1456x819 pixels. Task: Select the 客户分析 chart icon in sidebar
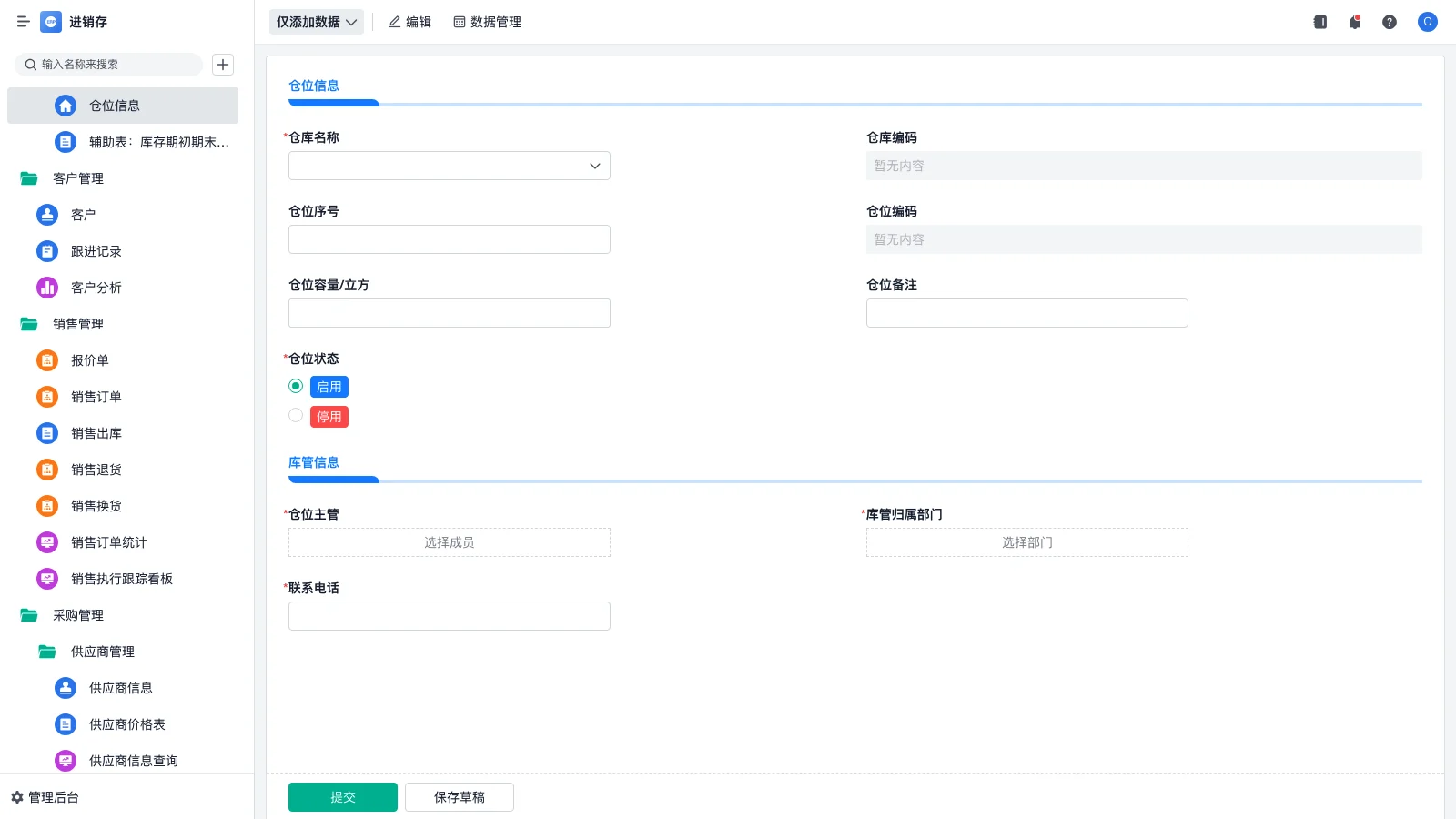[x=46, y=288]
